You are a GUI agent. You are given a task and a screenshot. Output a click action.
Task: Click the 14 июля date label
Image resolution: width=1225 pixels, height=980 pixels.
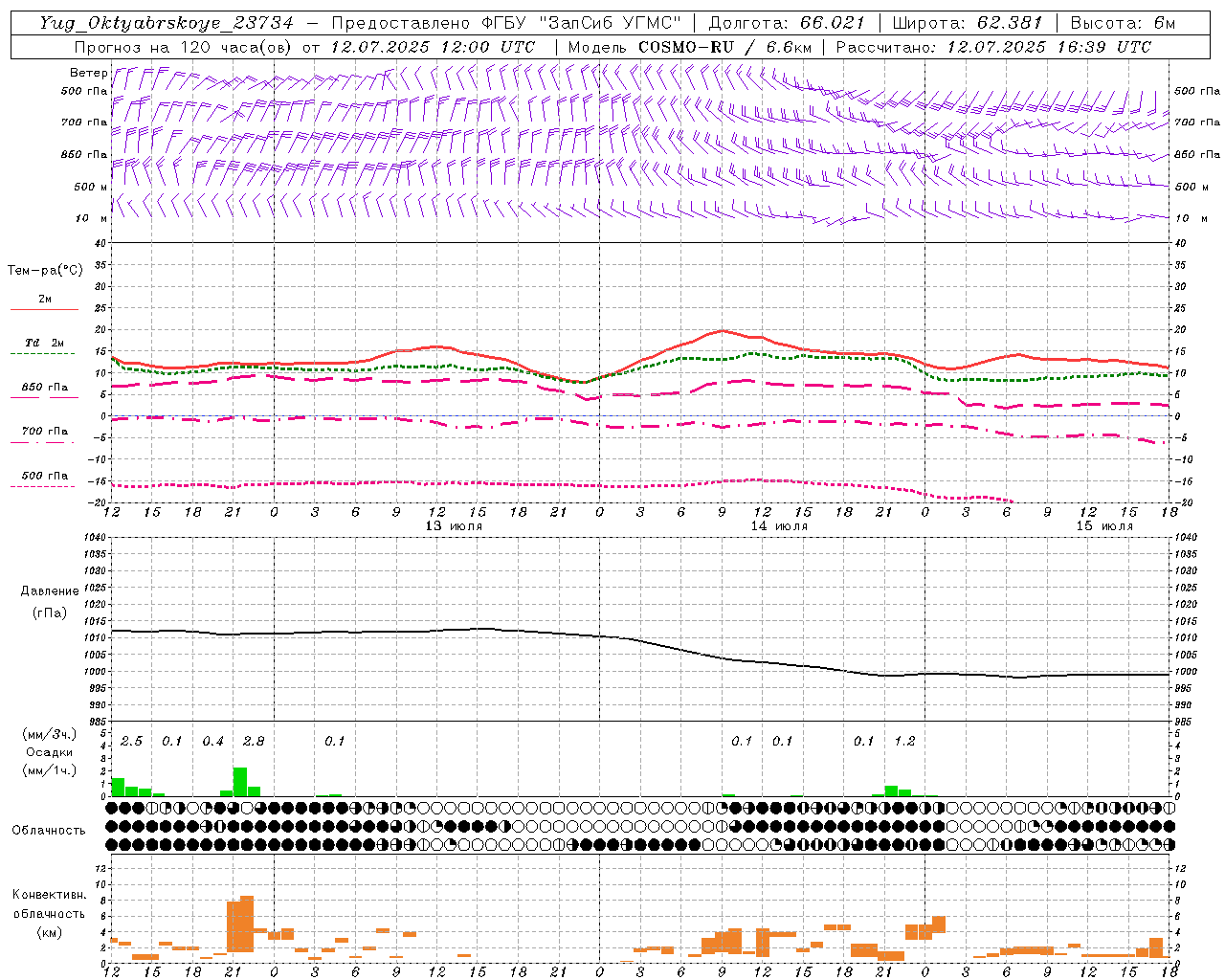[x=779, y=526]
